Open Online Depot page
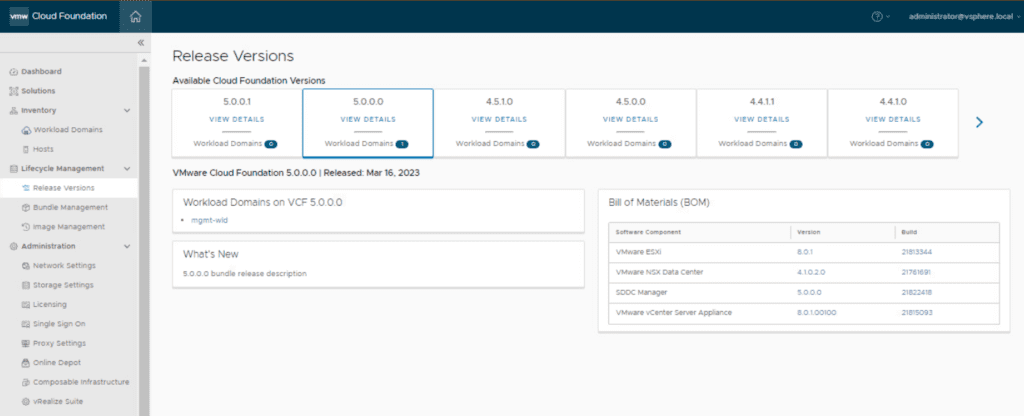Screen dimensions: 1024x416 click(57, 363)
